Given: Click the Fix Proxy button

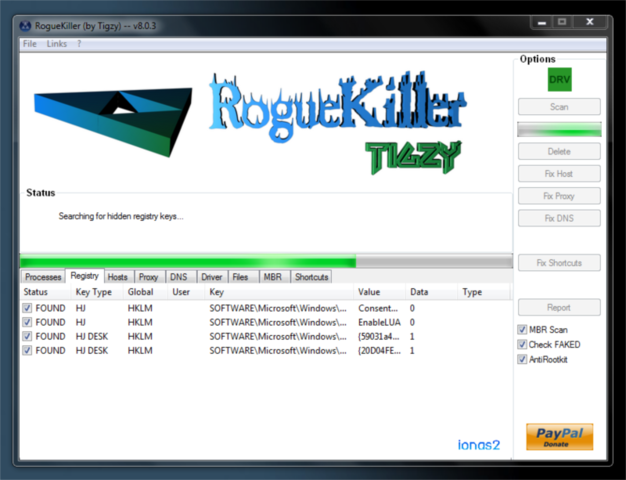Looking at the screenshot, I should [559, 196].
